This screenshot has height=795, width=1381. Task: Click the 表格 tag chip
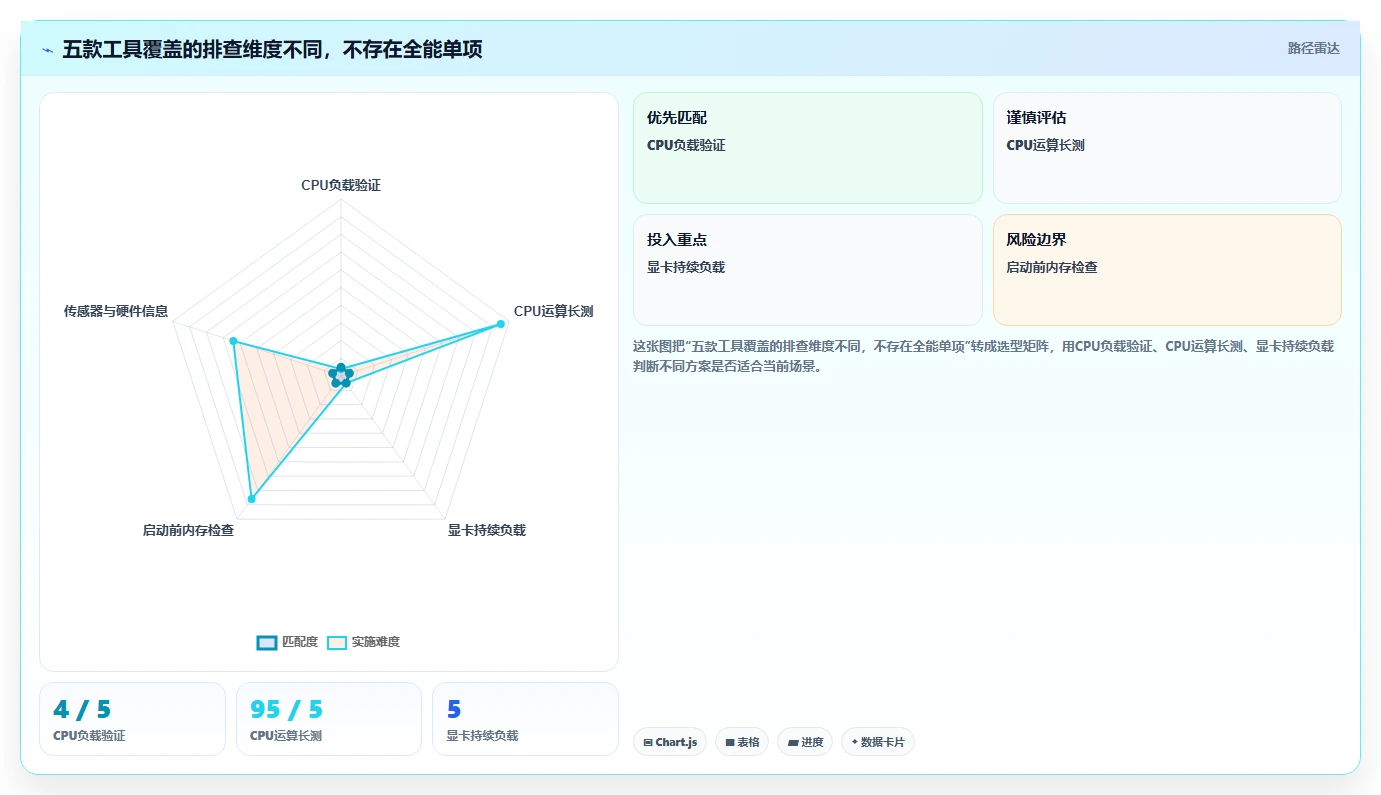point(742,742)
